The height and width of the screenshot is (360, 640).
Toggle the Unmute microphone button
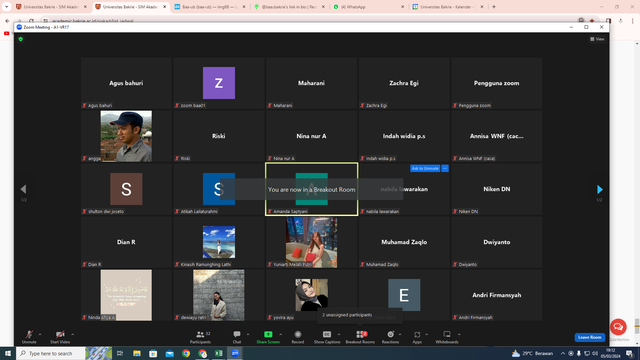[29, 337]
